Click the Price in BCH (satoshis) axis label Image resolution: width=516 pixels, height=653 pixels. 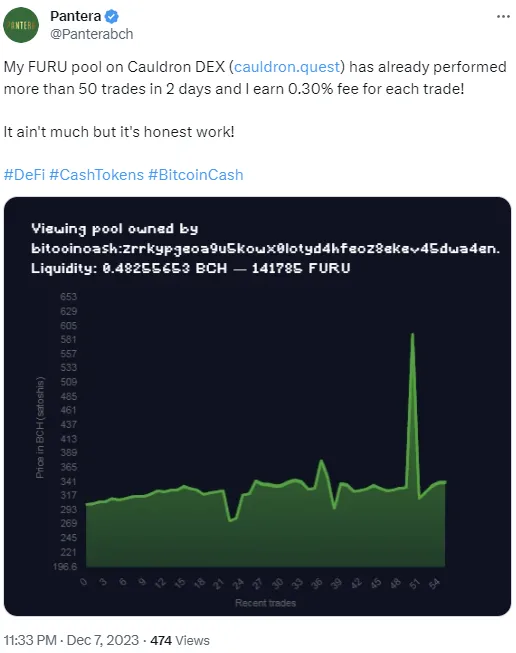40,428
